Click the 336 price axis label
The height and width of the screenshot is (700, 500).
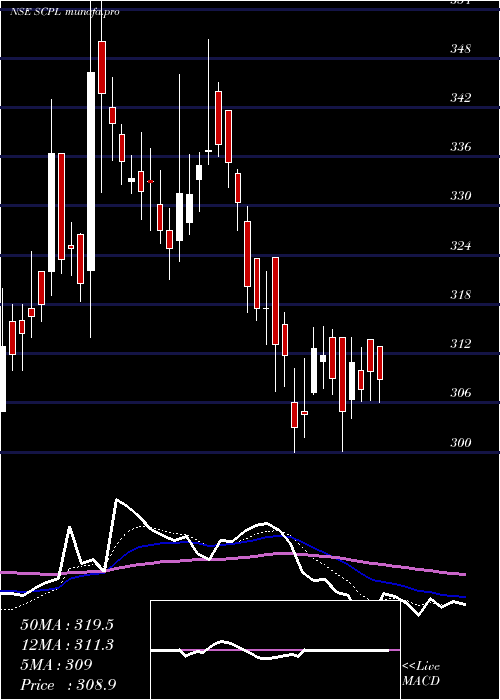pos(460,146)
